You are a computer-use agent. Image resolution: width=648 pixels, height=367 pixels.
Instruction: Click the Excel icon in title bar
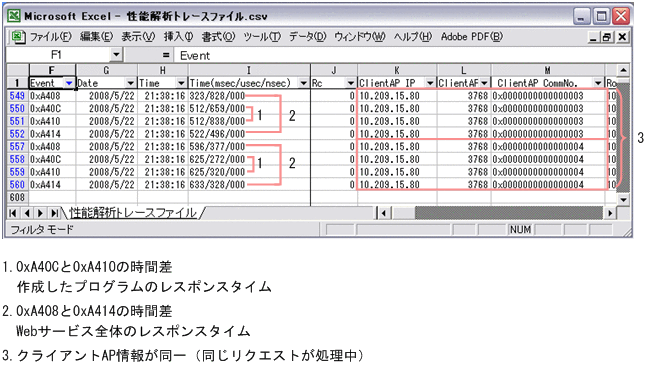coord(14,16)
